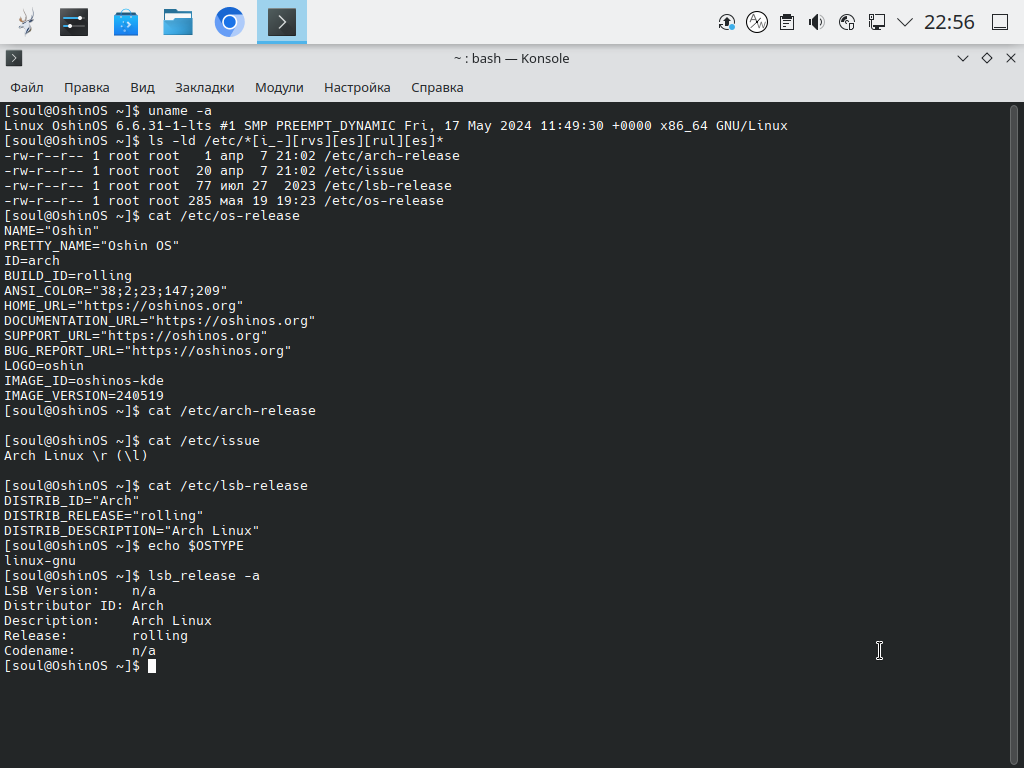Viewport: 1024px width, 768px height.
Task: Click the NAME="Oshin" line
Action: point(52,231)
